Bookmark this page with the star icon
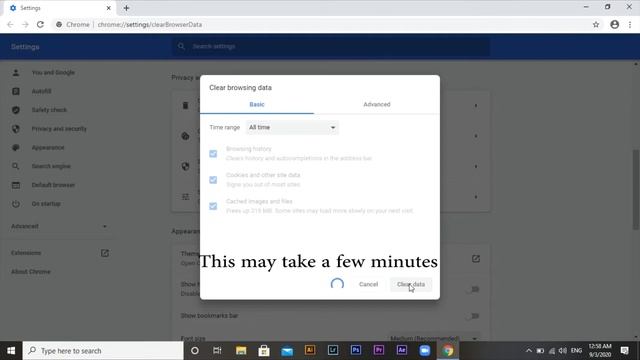640x360 pixels. (596, 24)
